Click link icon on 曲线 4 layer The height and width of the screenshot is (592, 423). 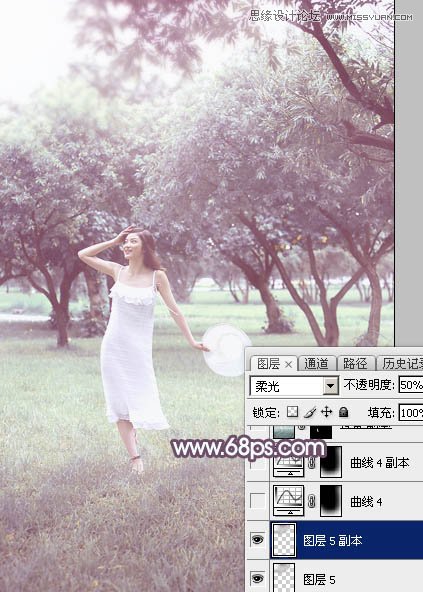[312, 501]
